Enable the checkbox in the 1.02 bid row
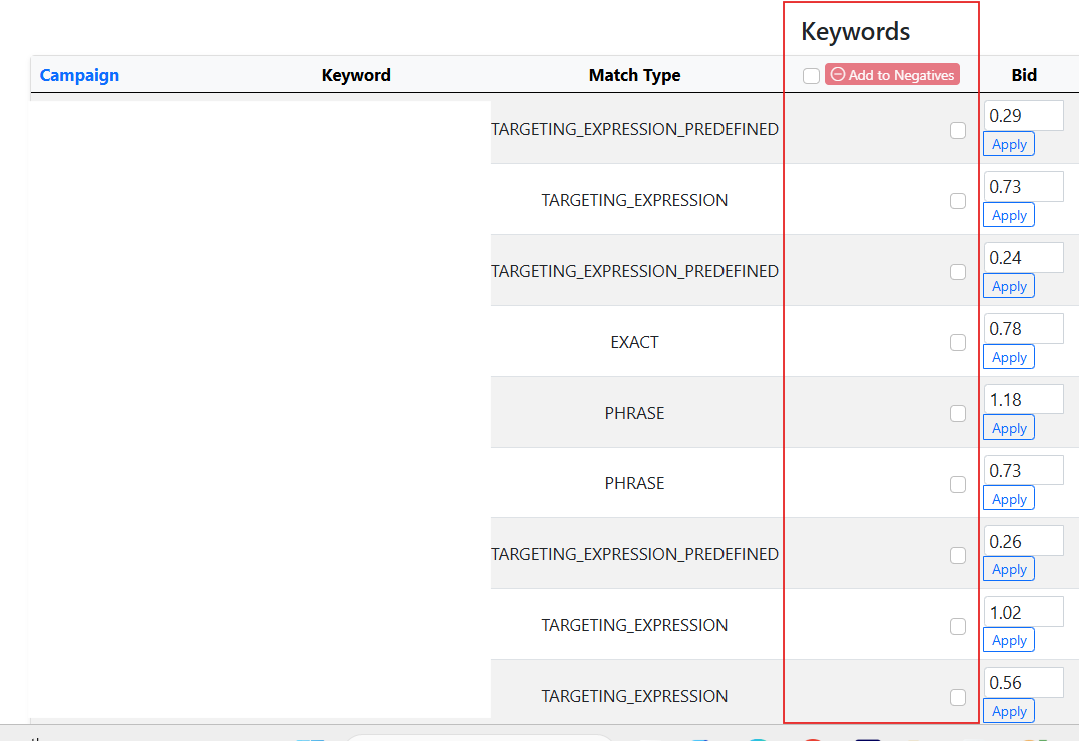 point(958,626)
